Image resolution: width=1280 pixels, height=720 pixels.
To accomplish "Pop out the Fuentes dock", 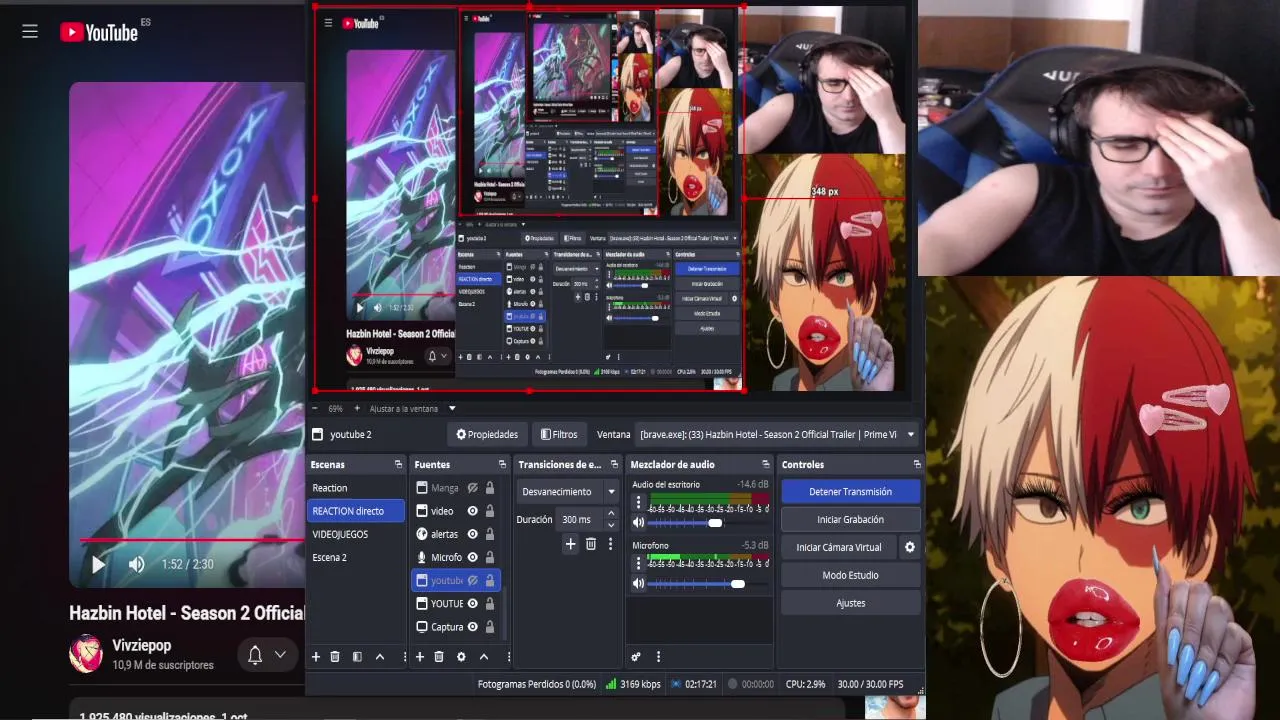I will coord(502,464).
